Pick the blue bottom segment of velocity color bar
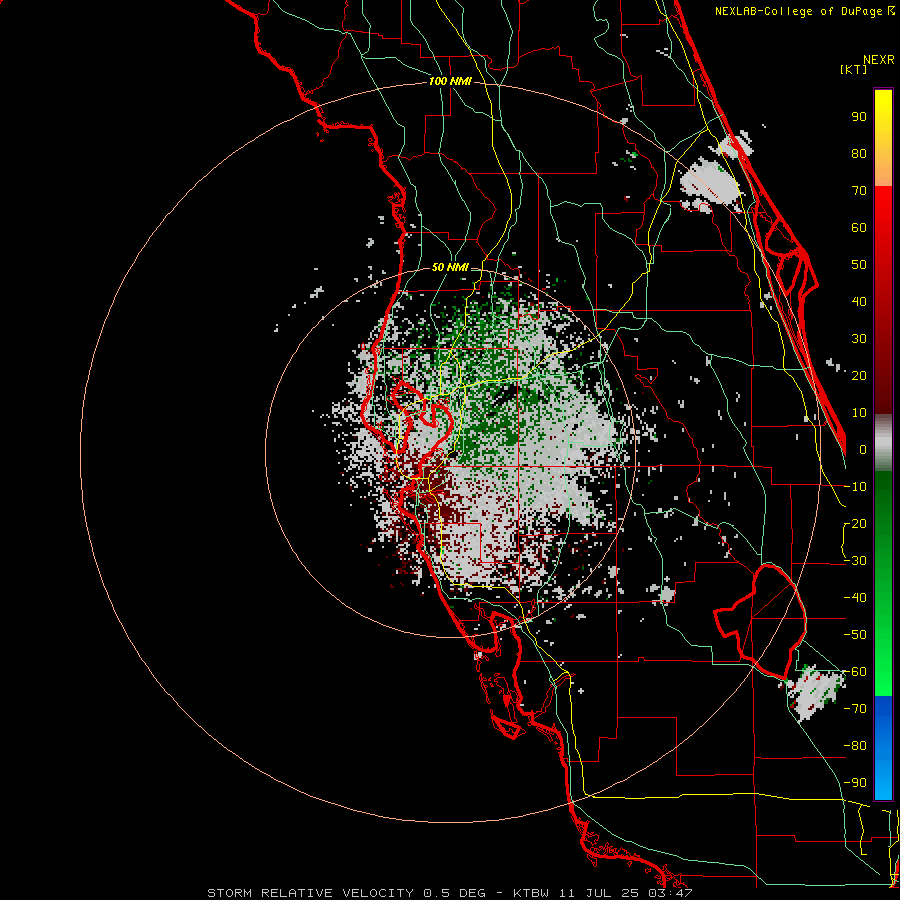Screen dimensions: 900x900 [x=883, y=747]
